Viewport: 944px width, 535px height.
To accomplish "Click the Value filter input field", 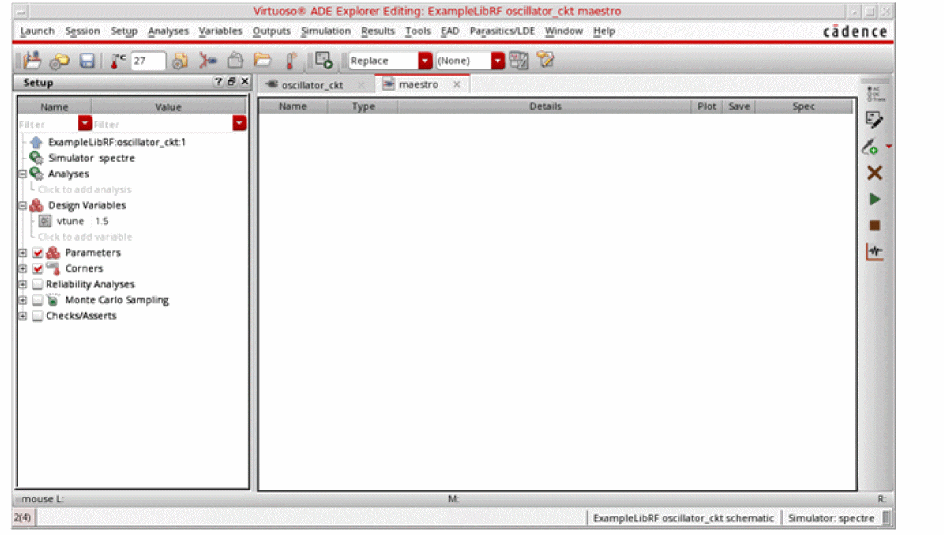I will click(163, 124).
